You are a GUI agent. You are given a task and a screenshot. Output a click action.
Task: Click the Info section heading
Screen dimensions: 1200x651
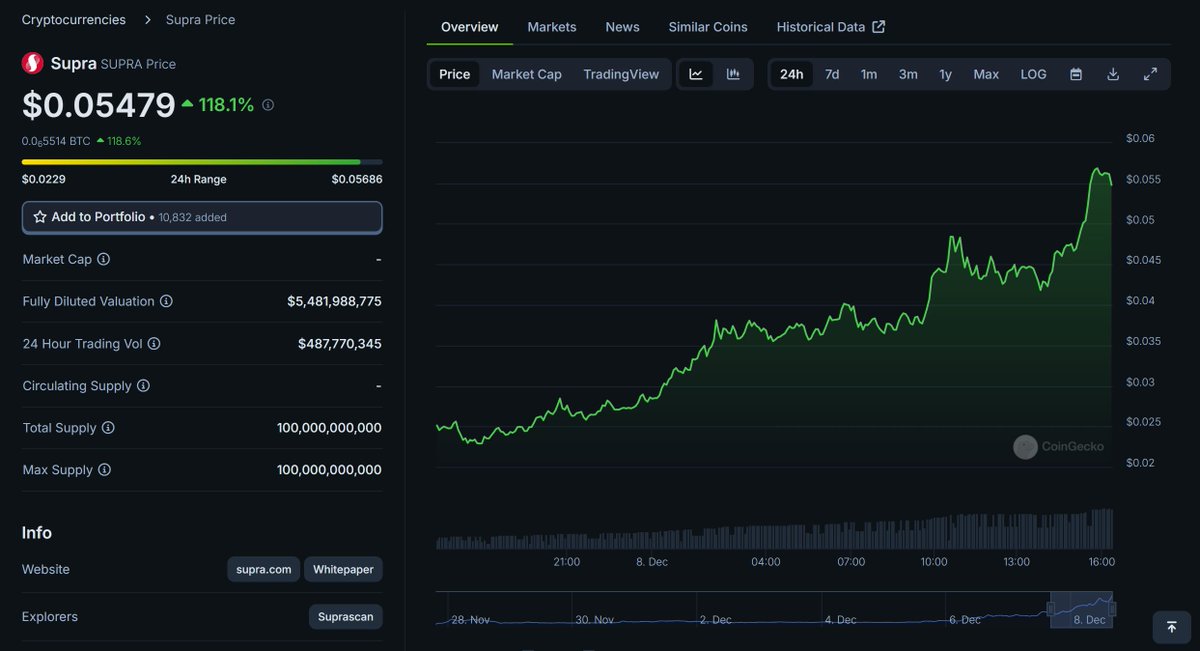pos(37,533)
